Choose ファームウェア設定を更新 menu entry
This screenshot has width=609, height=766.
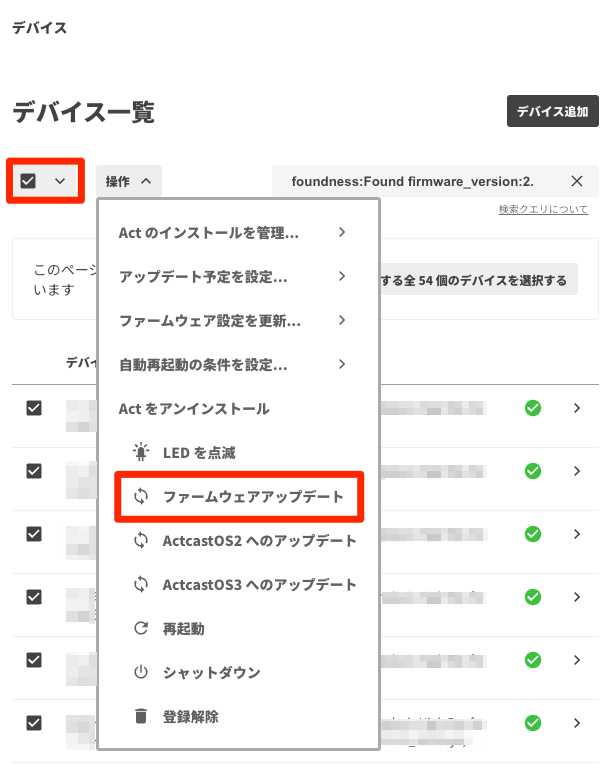(x=209, y=321)
